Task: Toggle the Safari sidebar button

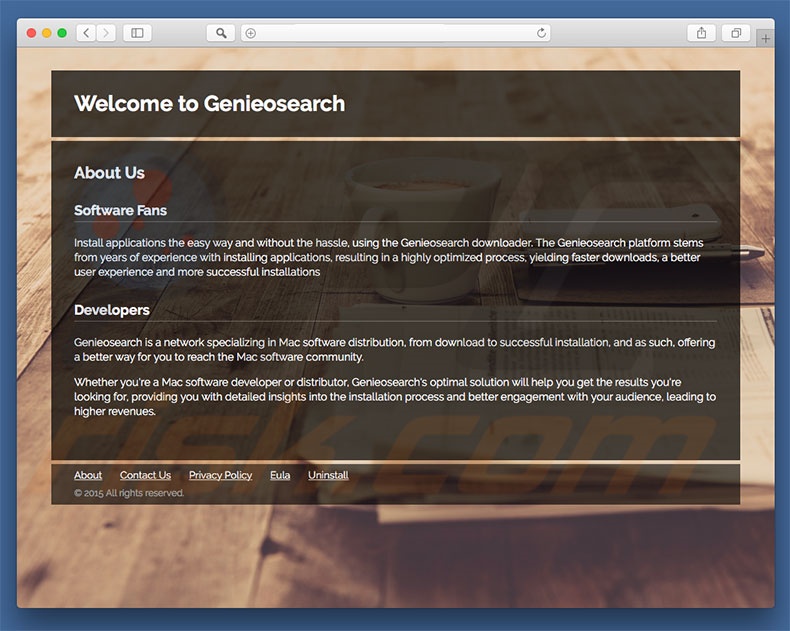Action: point(137,33)
